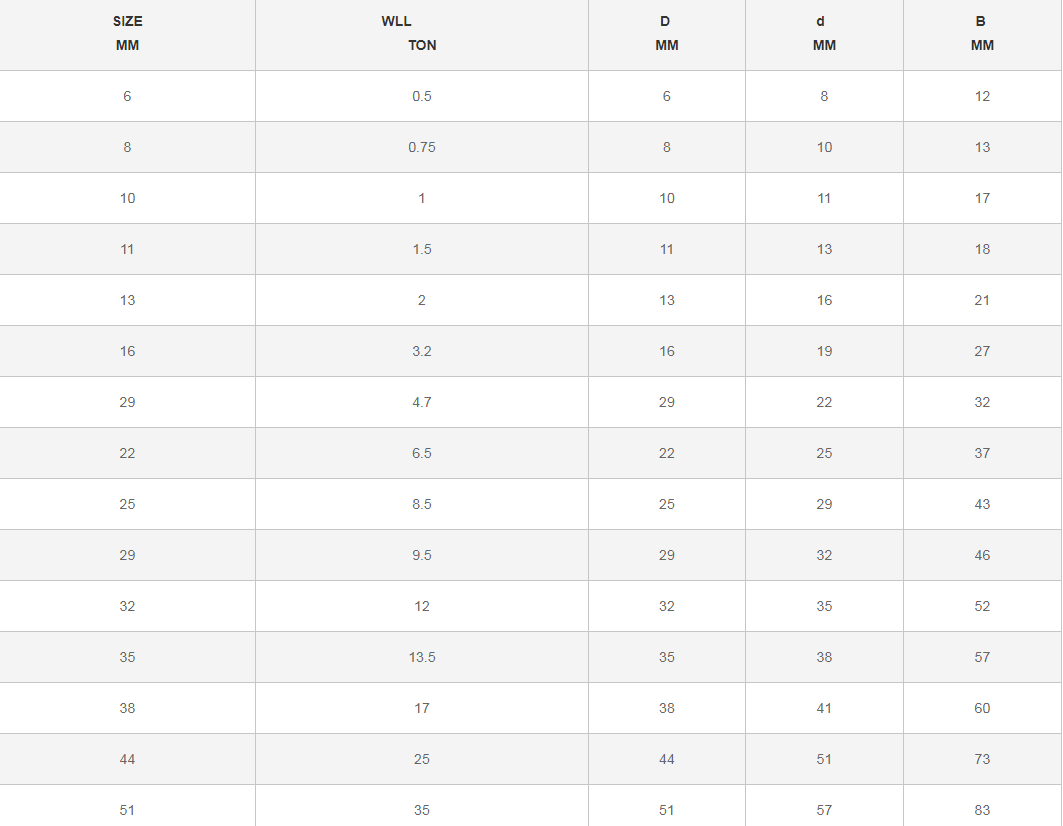
Task: Click the B value 46 cell
Action: (x=982, y=555)
